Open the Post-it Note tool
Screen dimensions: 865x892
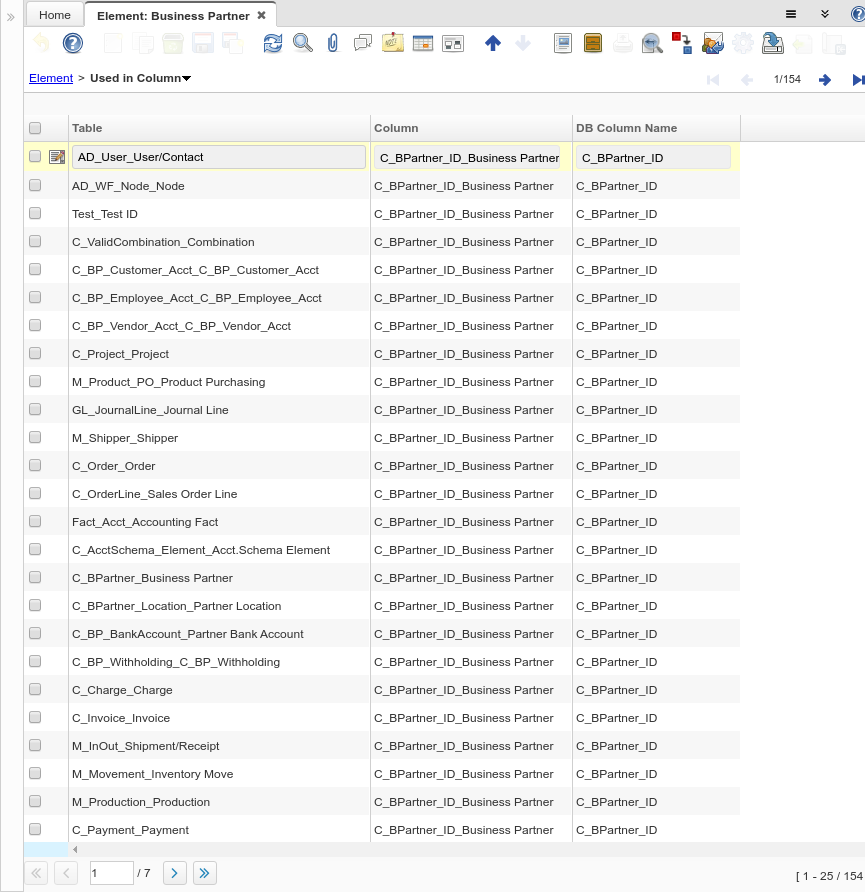click(x=393, y=43)
